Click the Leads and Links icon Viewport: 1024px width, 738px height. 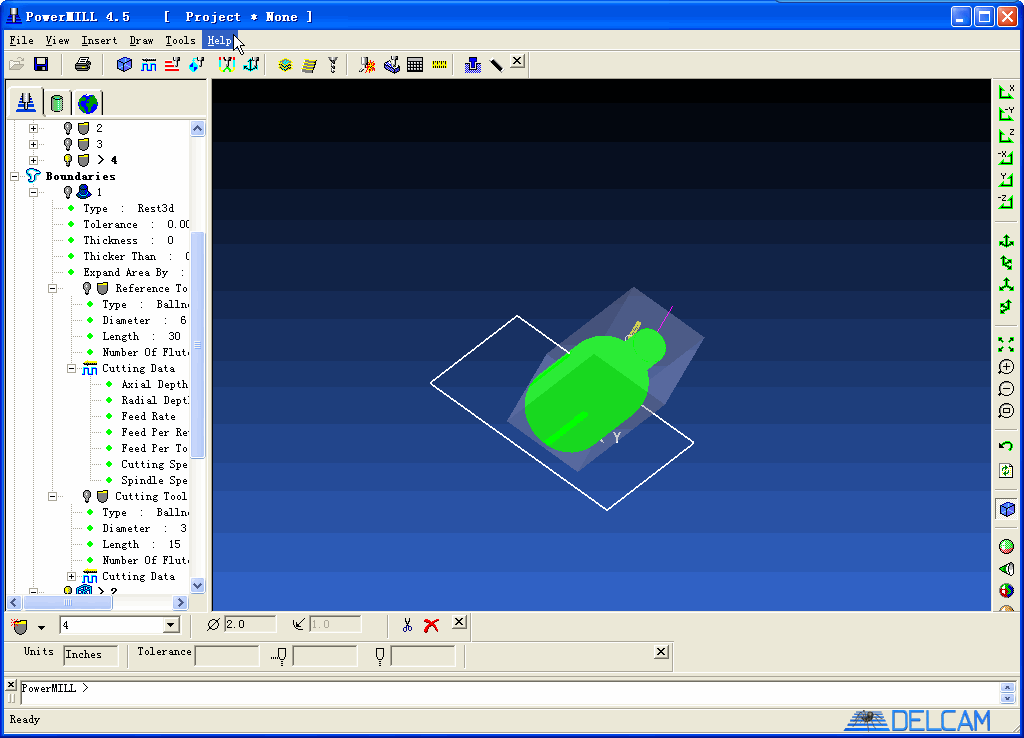227,64
